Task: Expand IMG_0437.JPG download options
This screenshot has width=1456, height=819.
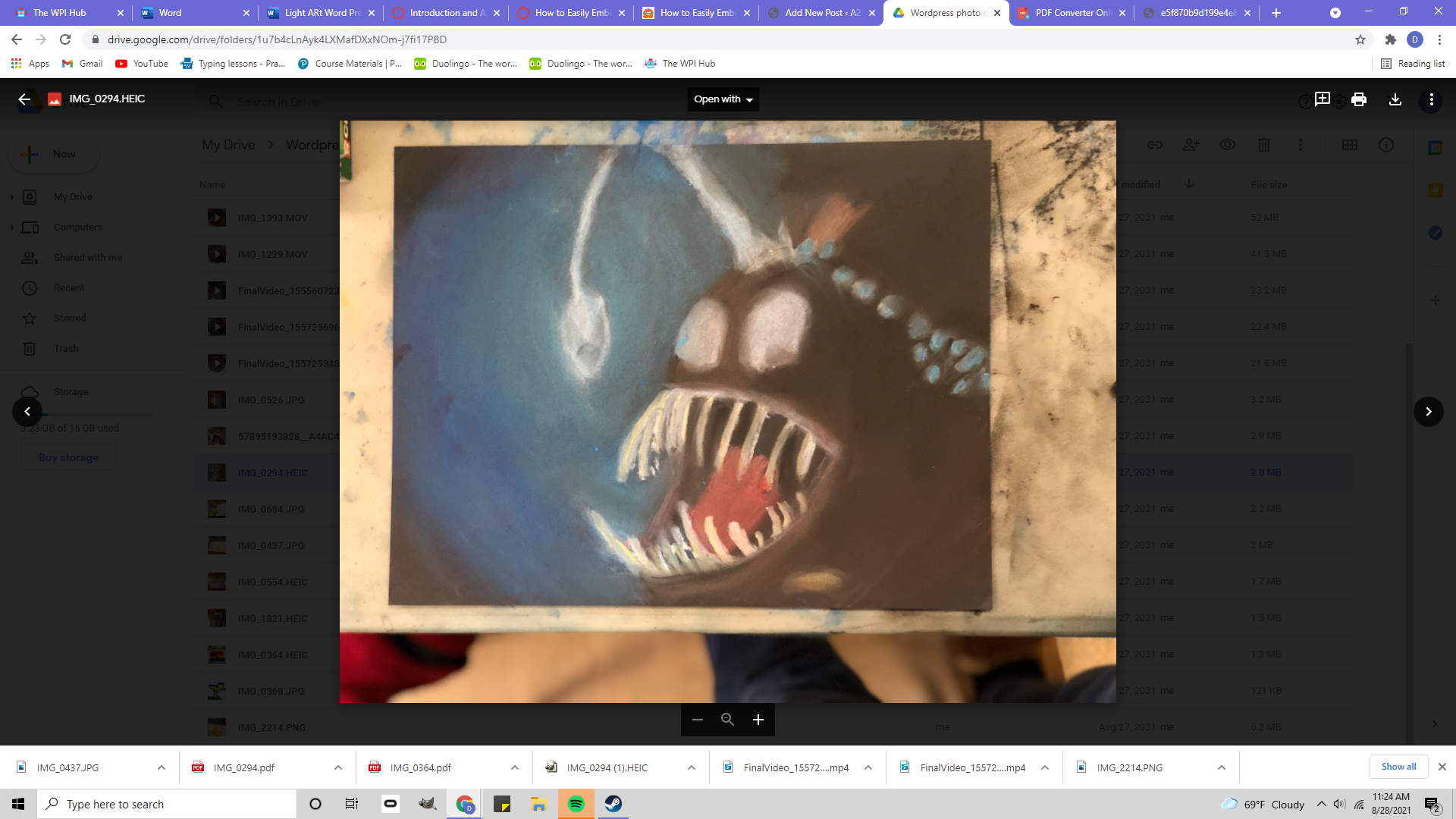Action: (162, 767)
